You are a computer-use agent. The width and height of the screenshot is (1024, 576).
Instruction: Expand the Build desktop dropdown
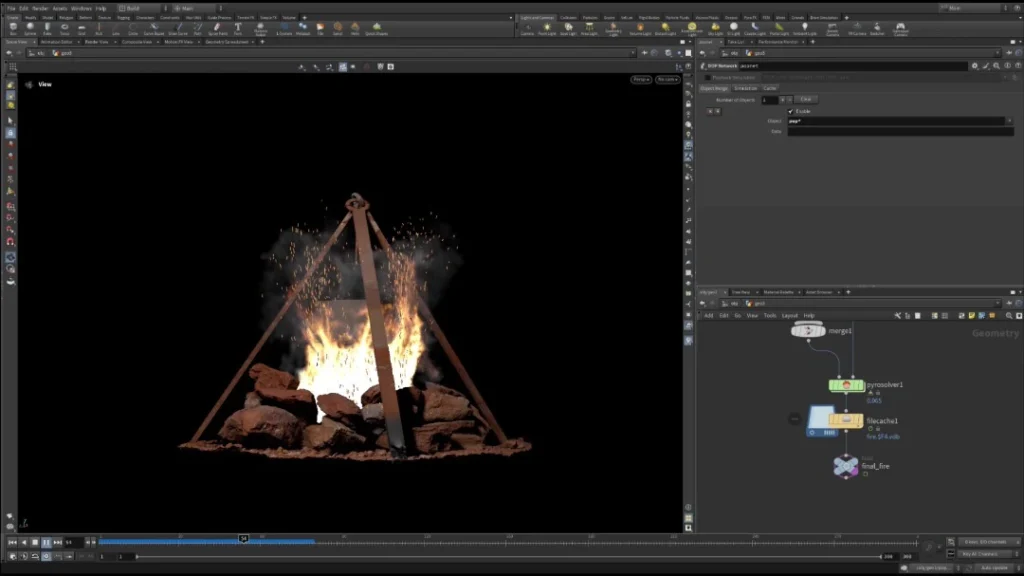coord(142,8)
